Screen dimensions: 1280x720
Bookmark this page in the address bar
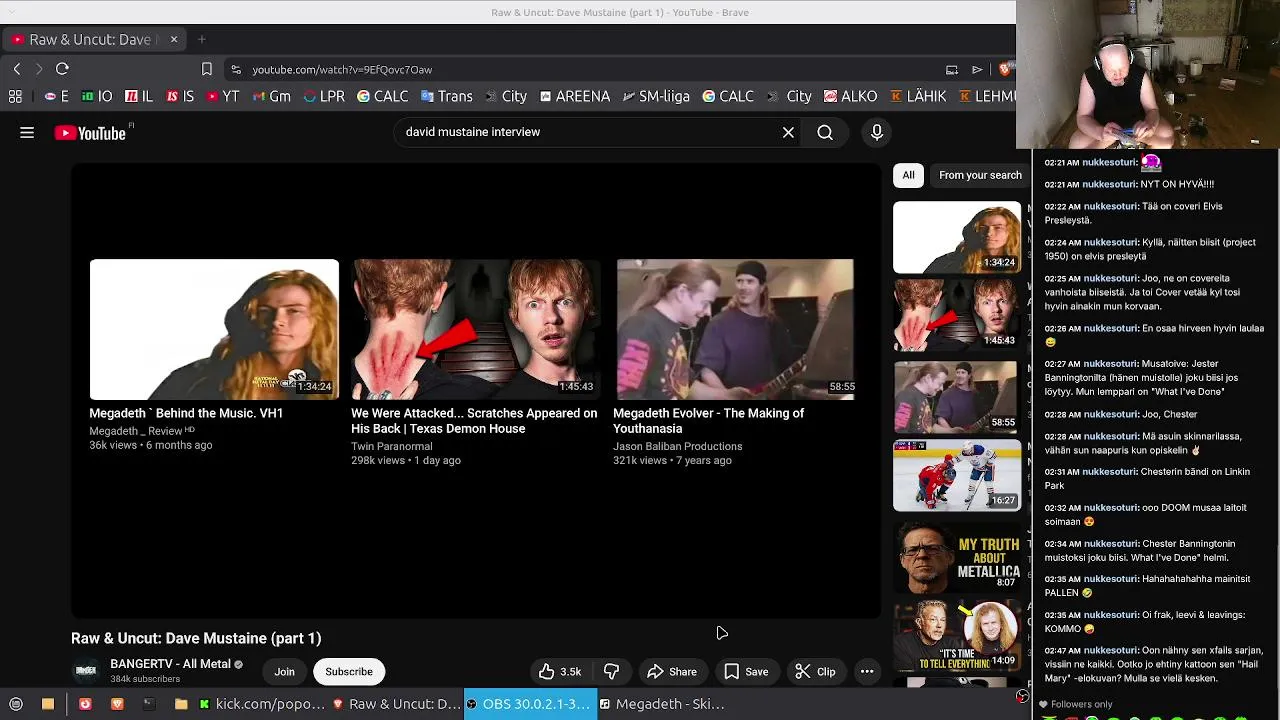click(x=207, y=69)
